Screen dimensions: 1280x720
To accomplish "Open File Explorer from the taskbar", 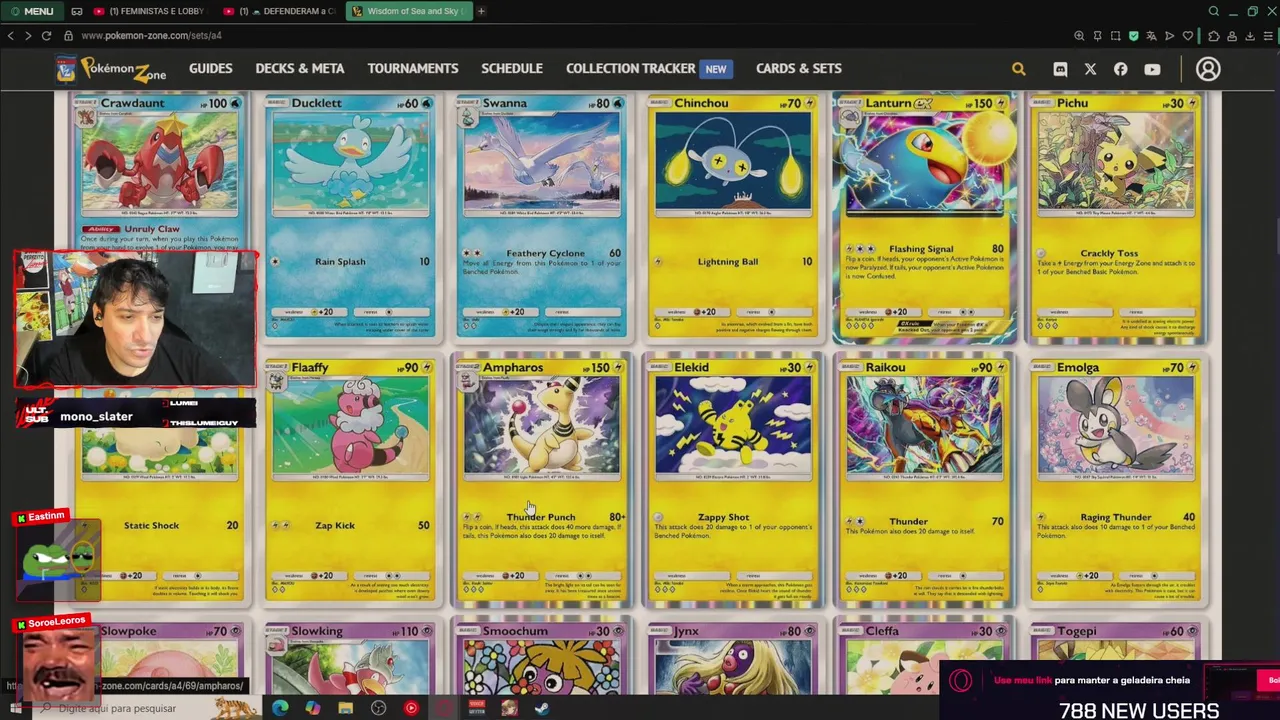I will [x=345, y=708].
